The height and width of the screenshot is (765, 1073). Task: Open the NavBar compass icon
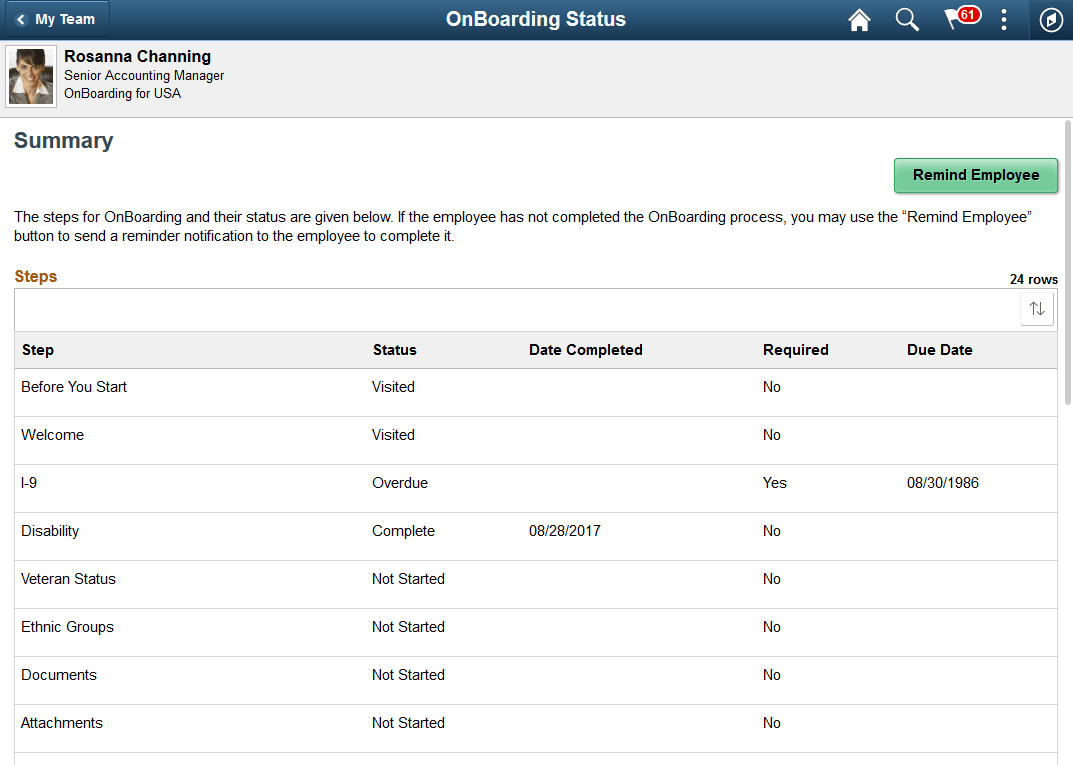coord(1050,19)
